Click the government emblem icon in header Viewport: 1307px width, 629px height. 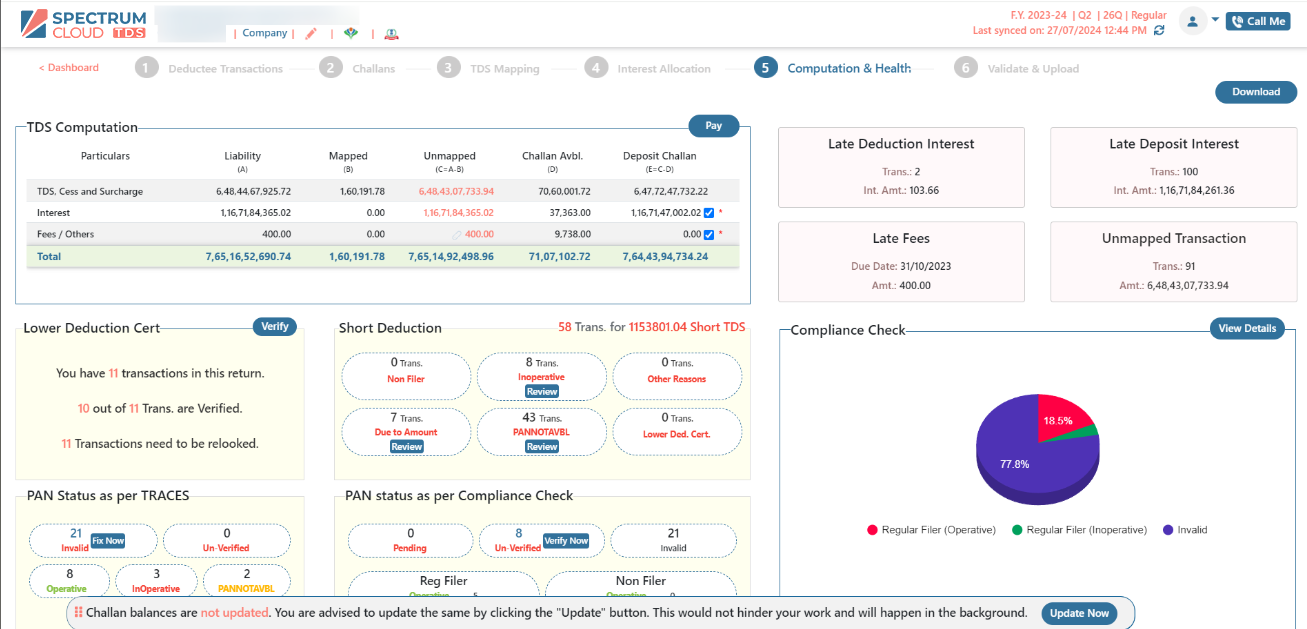point(392,33)
